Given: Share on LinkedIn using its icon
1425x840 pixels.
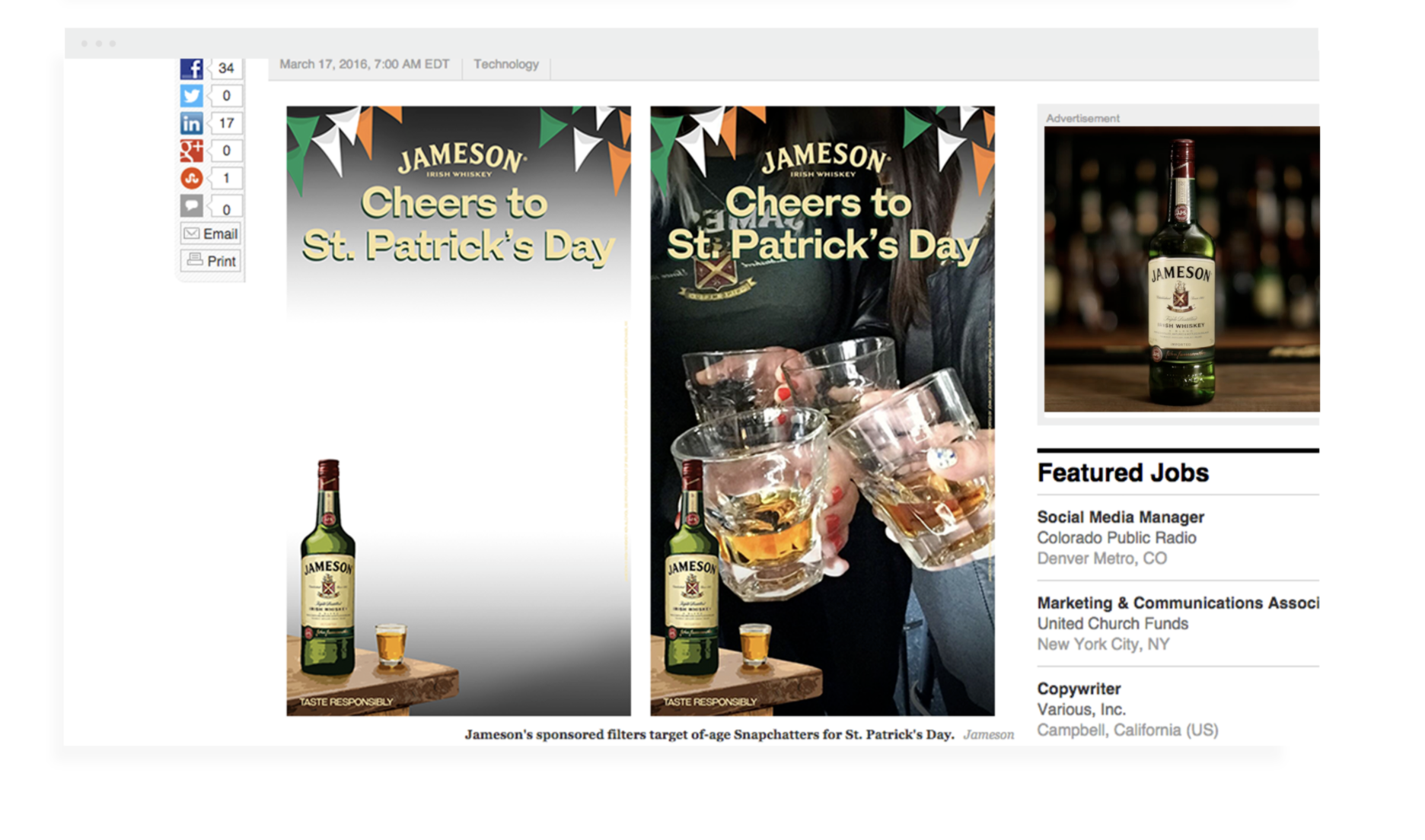Looking at the screenshot, I should click(x=191, y=123).
